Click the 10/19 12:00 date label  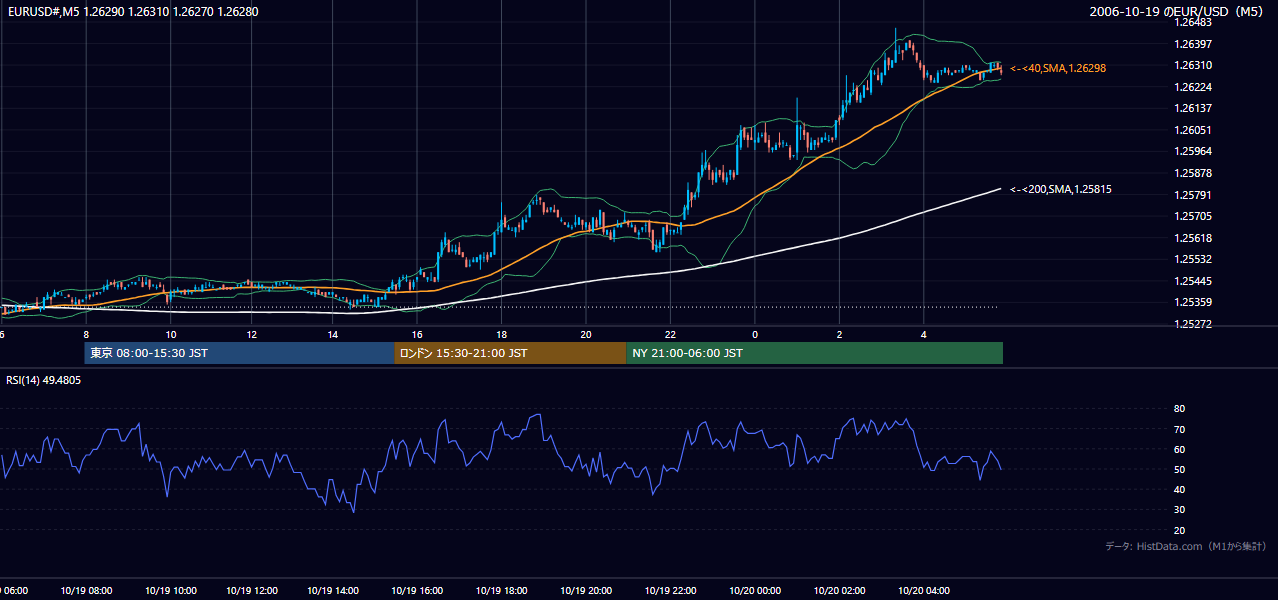click(x=253, y=591)
